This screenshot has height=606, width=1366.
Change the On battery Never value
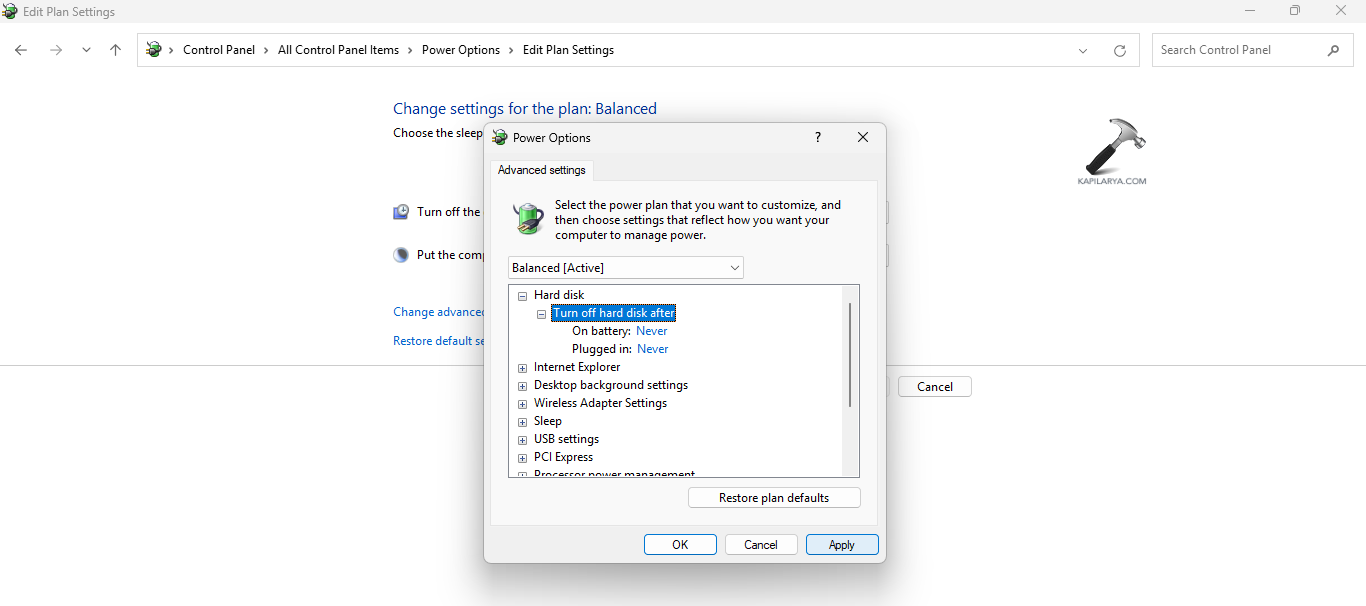coord(651,330)
